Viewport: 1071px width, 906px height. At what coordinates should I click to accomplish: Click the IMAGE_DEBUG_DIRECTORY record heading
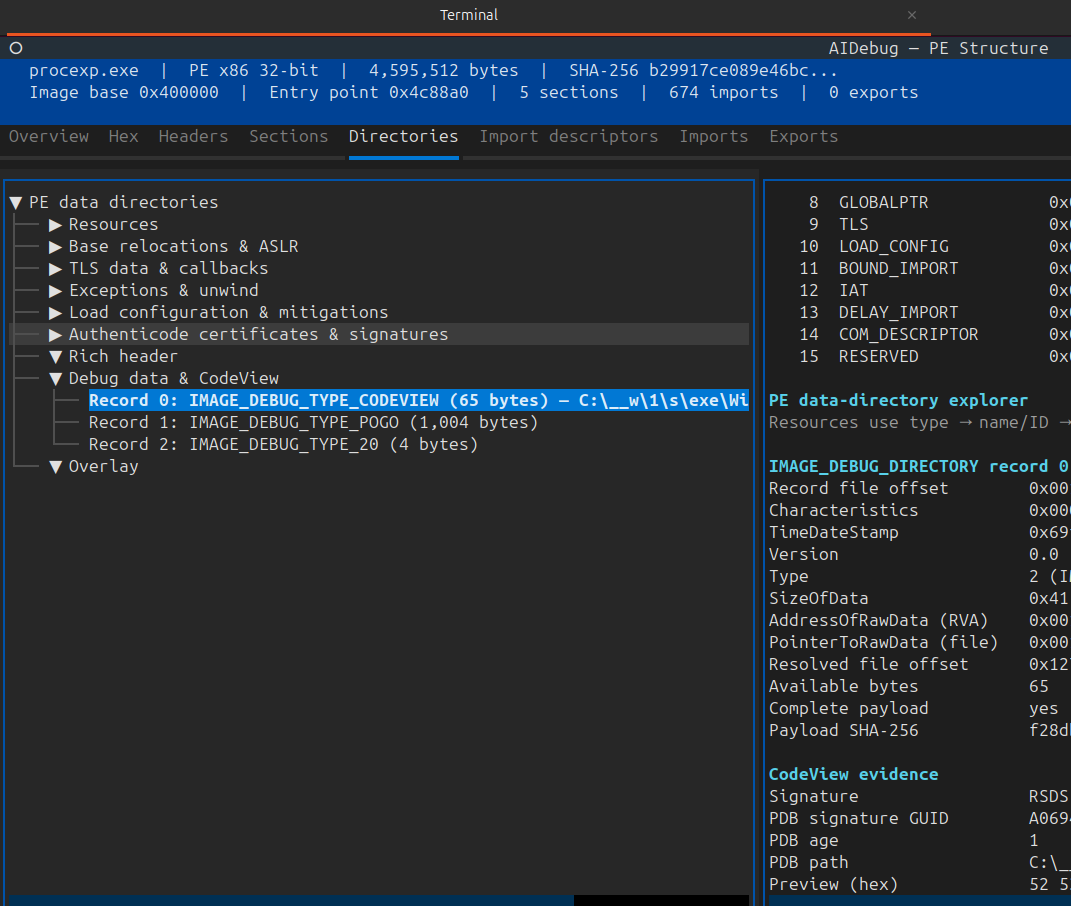(919, 467)
